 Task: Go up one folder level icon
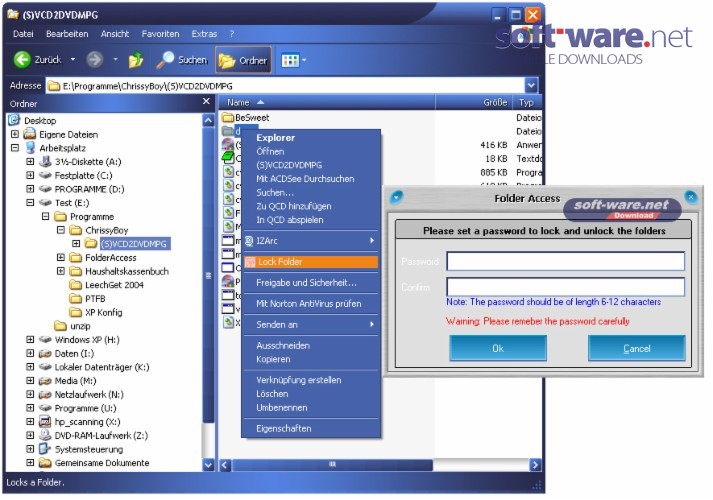(x=136, y=60)
